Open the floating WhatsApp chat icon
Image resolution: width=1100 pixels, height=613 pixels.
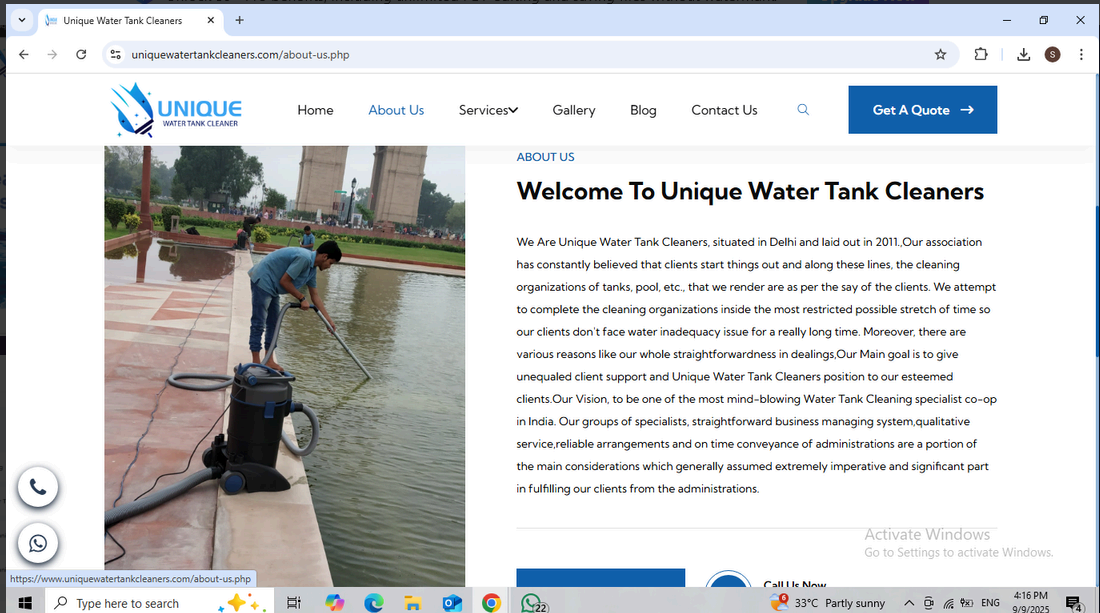pyautogui.click(x=38, y=543)
